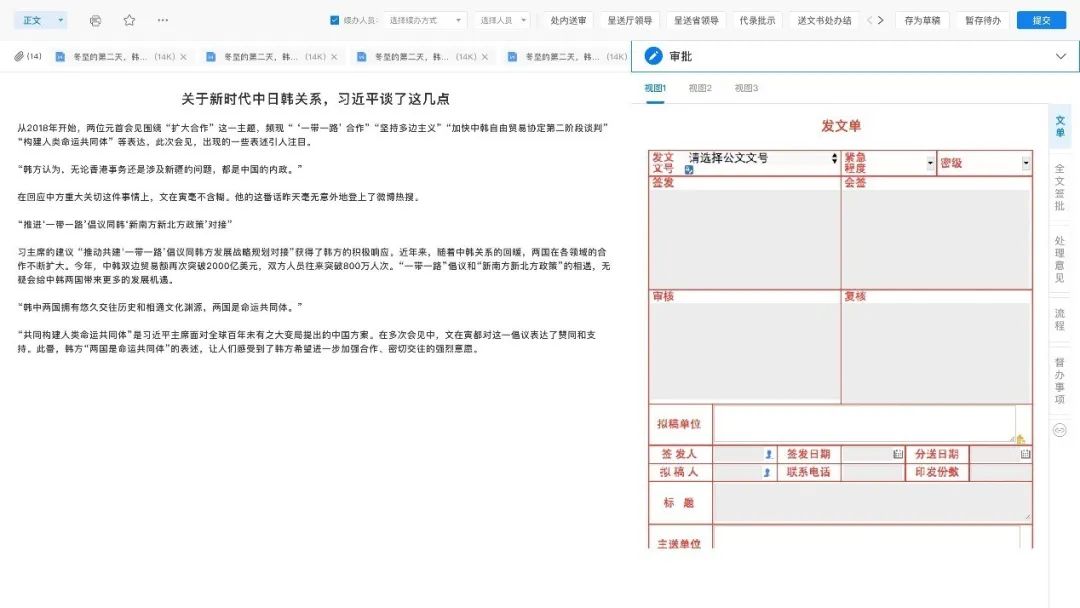Click the 处内送审 button
1080x608 pixels.
[x=568, y=21]
